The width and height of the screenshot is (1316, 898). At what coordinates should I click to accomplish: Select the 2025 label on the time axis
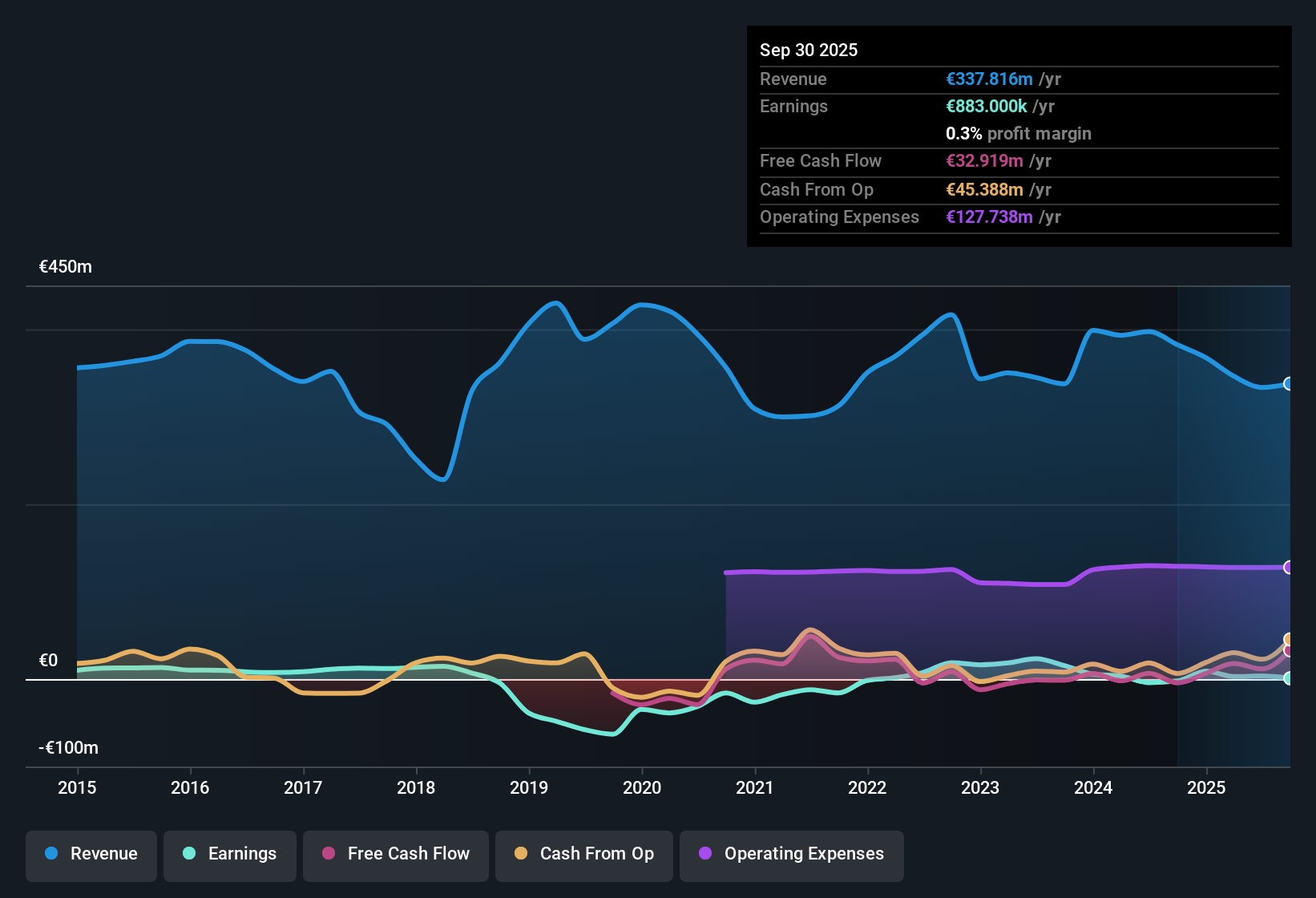(x=1206, y=788)
